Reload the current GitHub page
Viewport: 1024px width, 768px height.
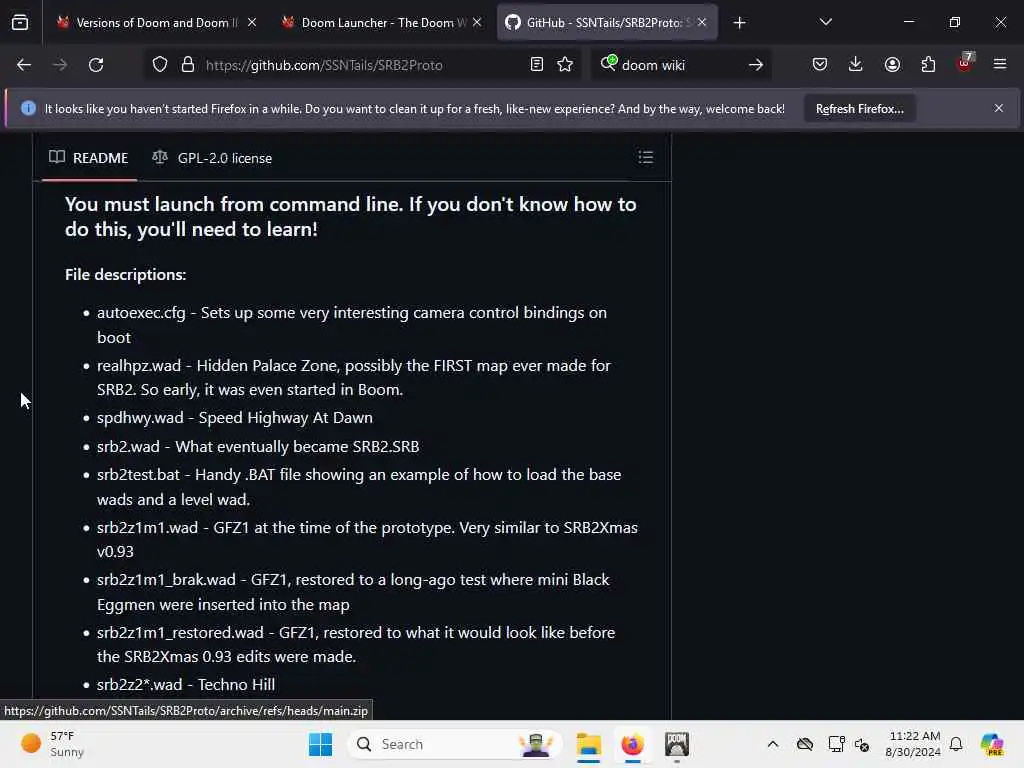pos(96,65)
